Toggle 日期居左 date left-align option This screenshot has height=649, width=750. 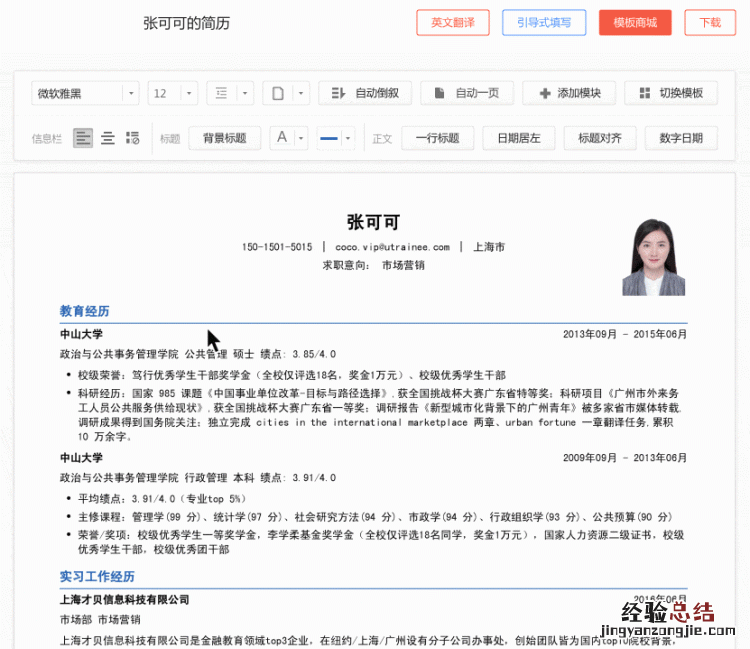pos(518,138)
